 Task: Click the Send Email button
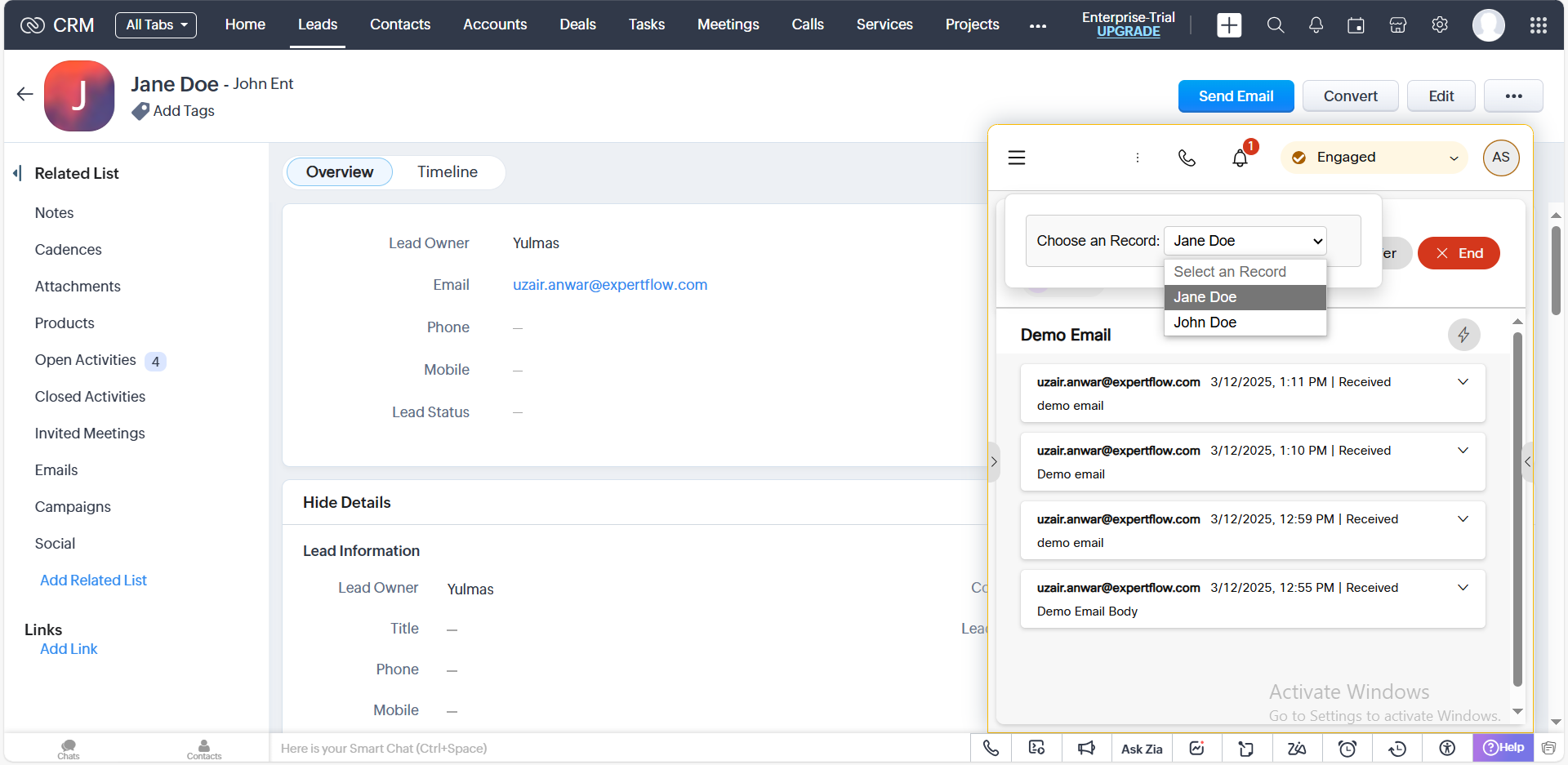(1235, 96)
